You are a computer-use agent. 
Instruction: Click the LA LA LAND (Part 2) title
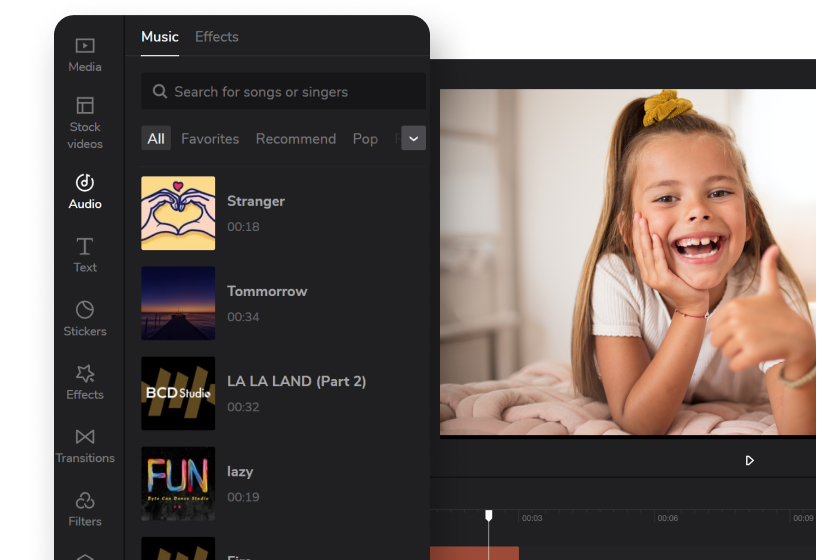coord(297,381)
